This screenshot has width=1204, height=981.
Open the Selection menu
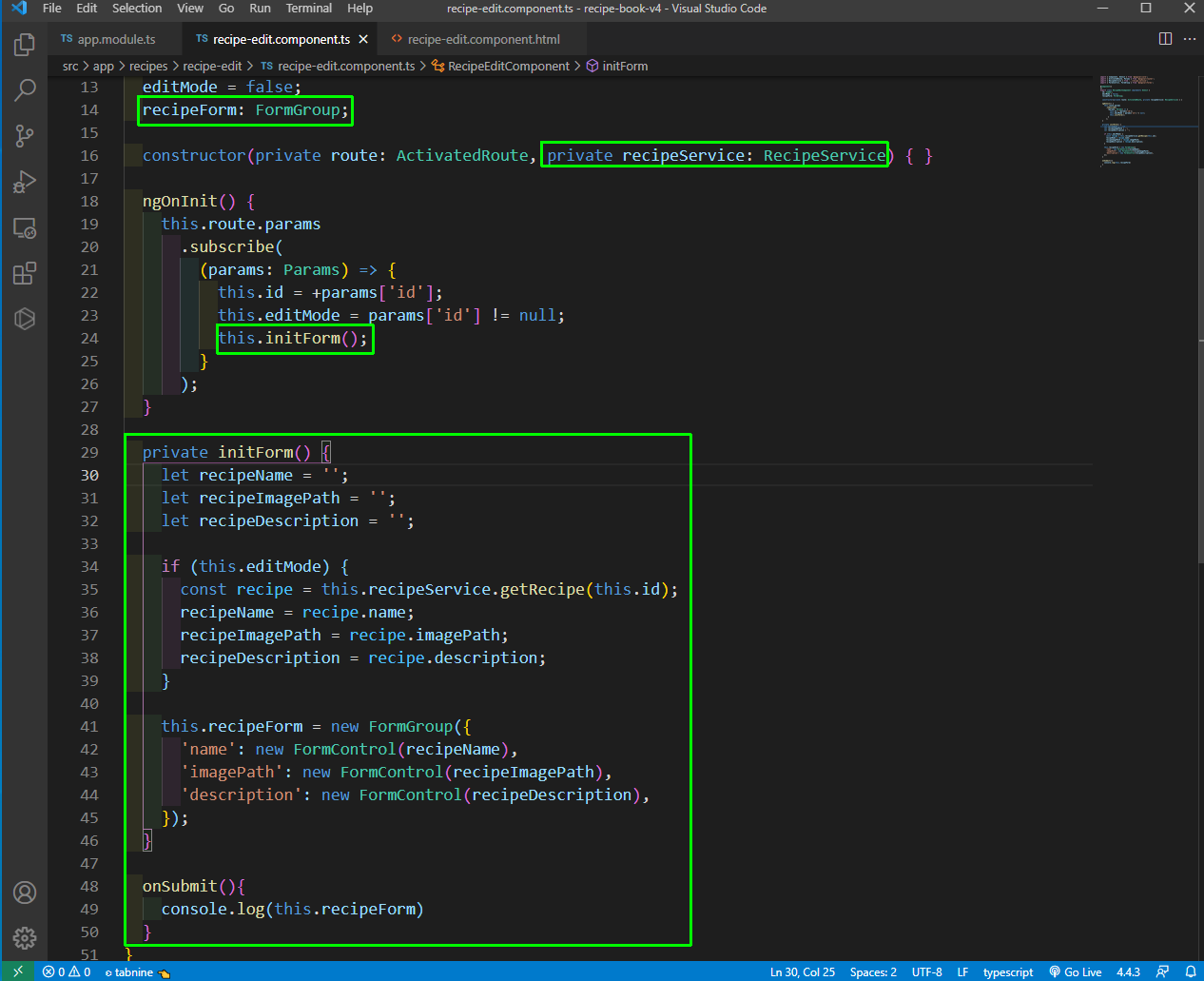tap(137, 9)
